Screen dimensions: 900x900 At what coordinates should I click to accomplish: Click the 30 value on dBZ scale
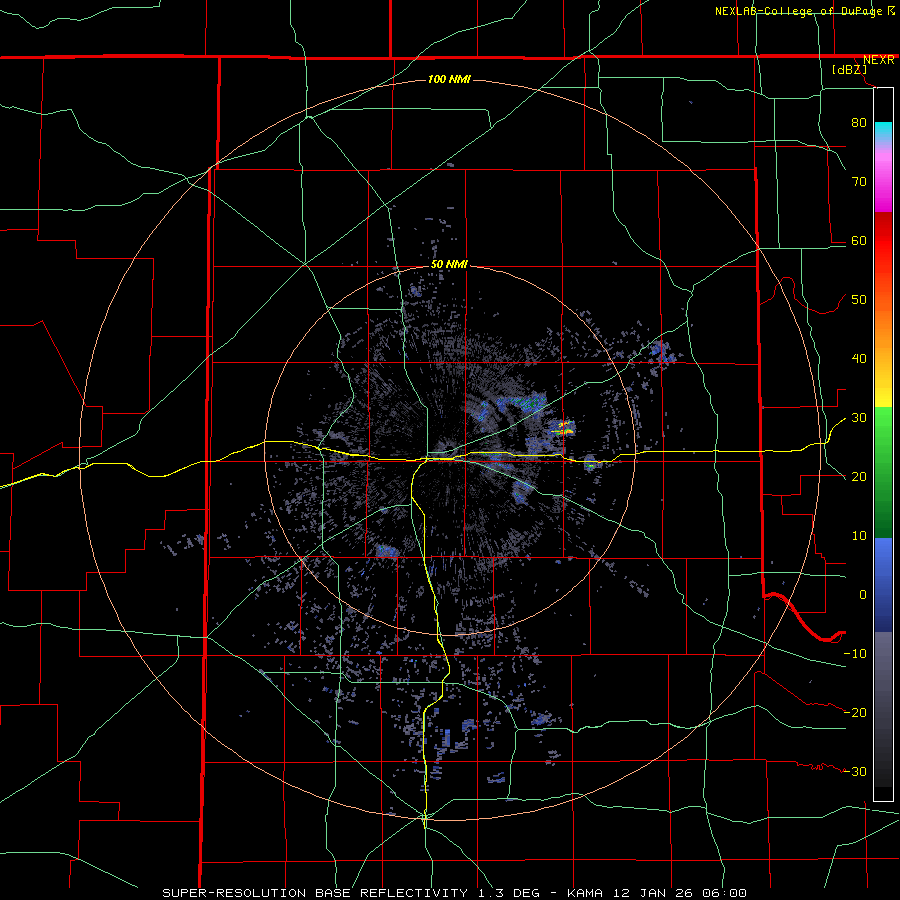tap(859, 418)
